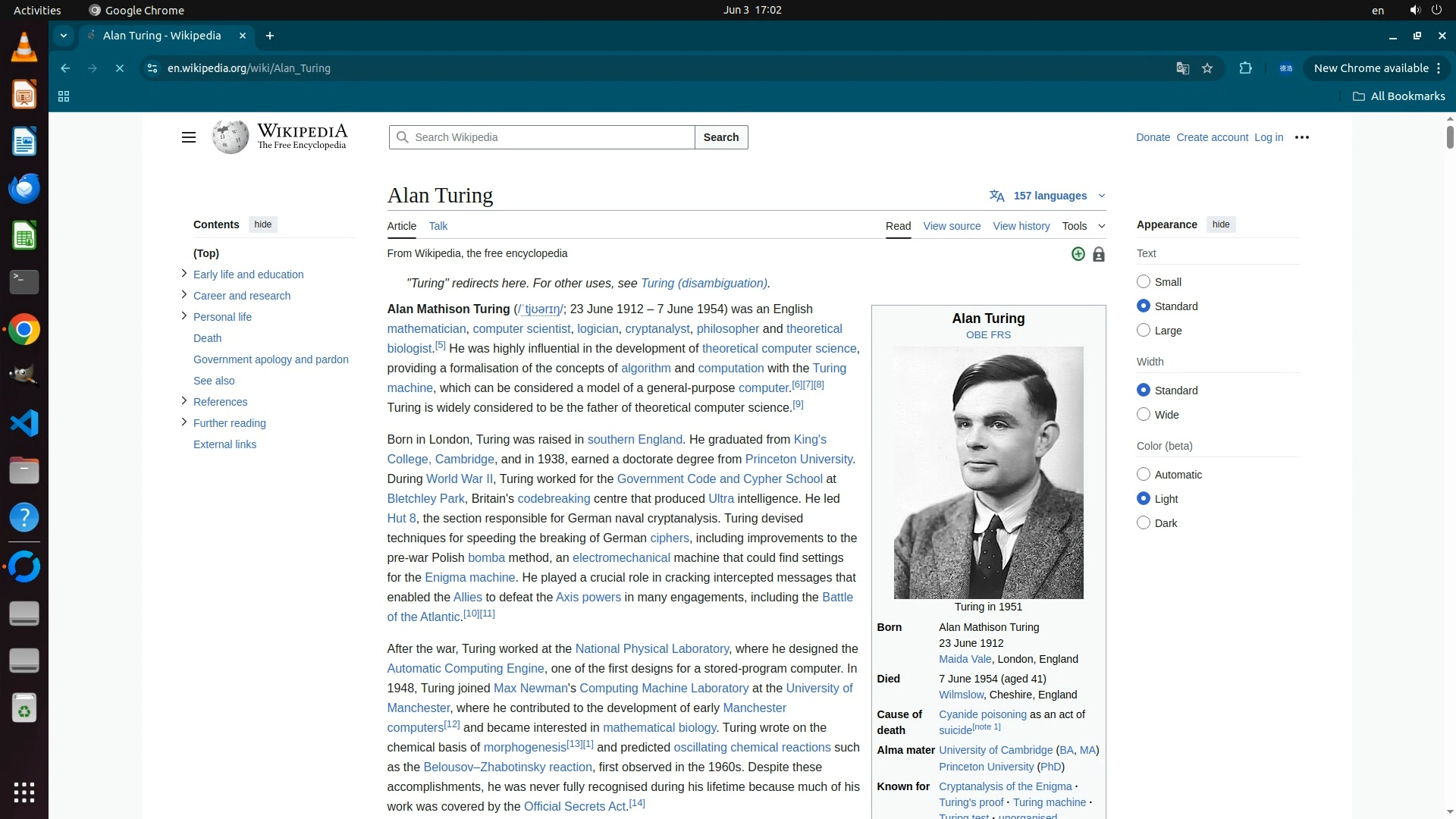This screenshot has height=819, width=1456.
Task: Switch color mode to Dark
Action: click(1144, 523)
